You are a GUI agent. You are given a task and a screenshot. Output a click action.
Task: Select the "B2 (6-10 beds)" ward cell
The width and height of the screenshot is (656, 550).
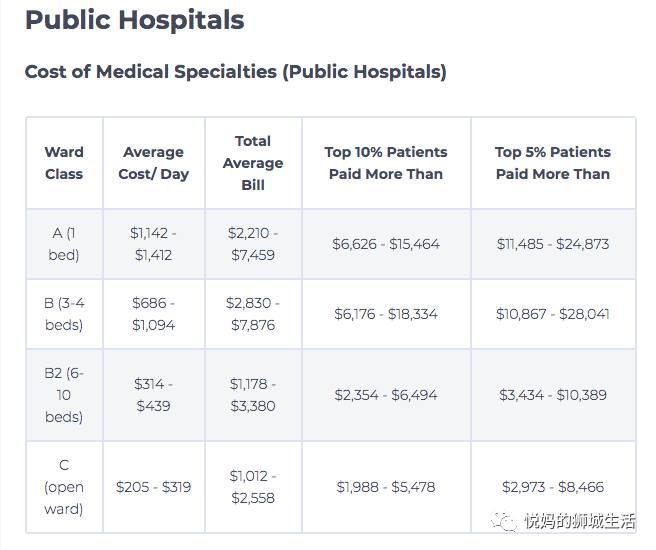click(64, 395)
